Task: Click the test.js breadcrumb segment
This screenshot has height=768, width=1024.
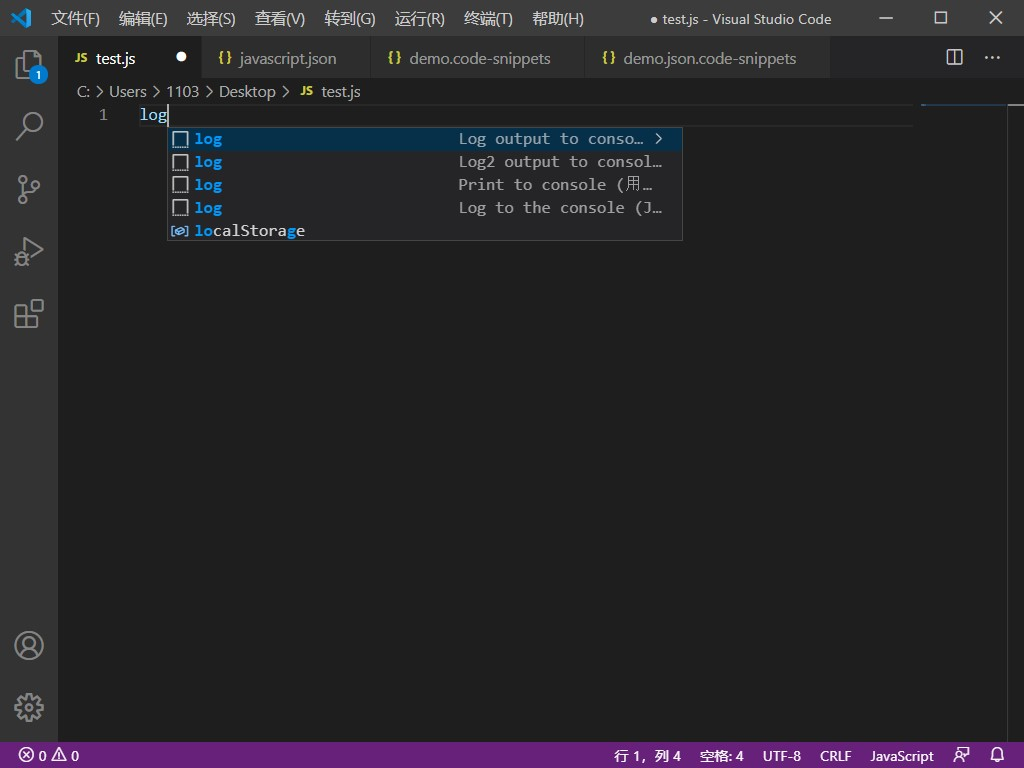Action: pos(340,91)
